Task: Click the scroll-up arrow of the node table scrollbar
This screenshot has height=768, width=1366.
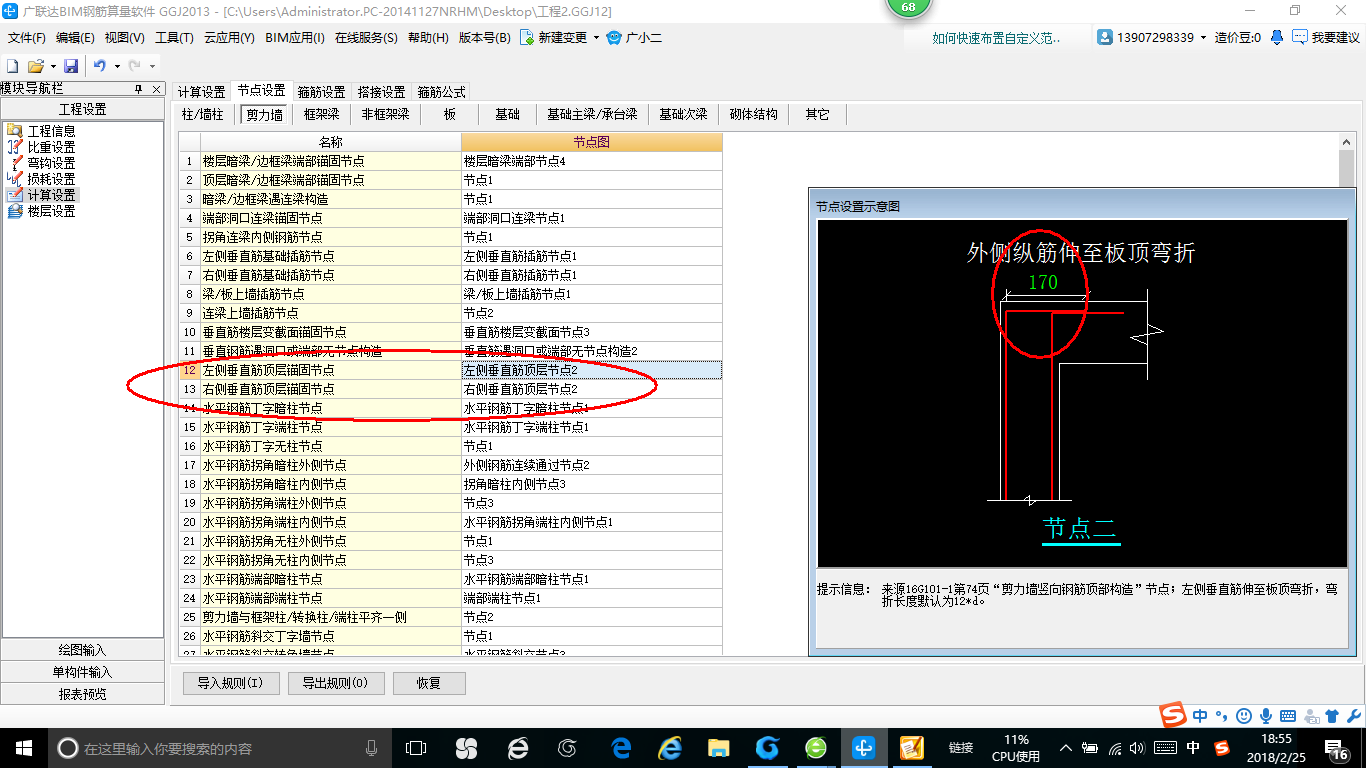Action: 1347,143
